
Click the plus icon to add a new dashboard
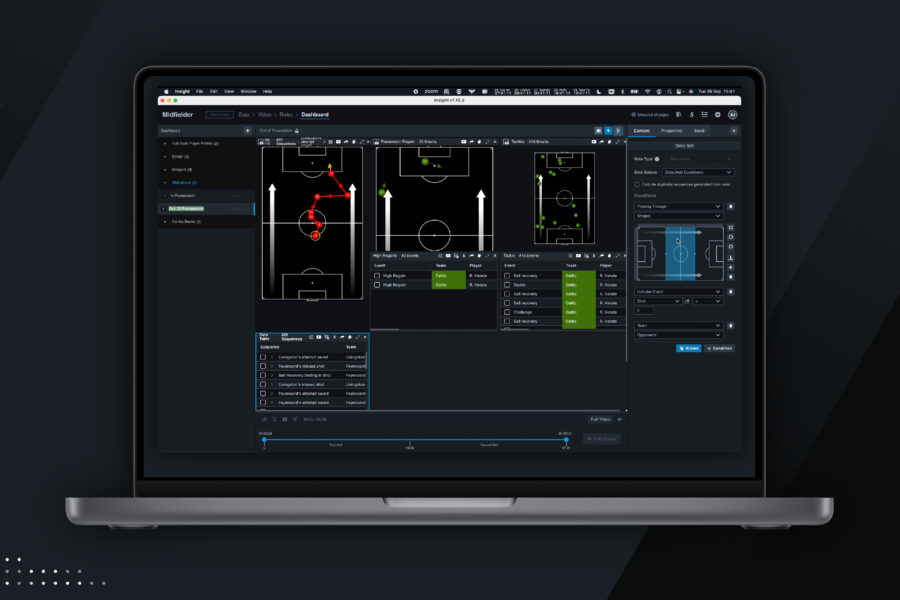pyautogui.click(x=247, y=130)
